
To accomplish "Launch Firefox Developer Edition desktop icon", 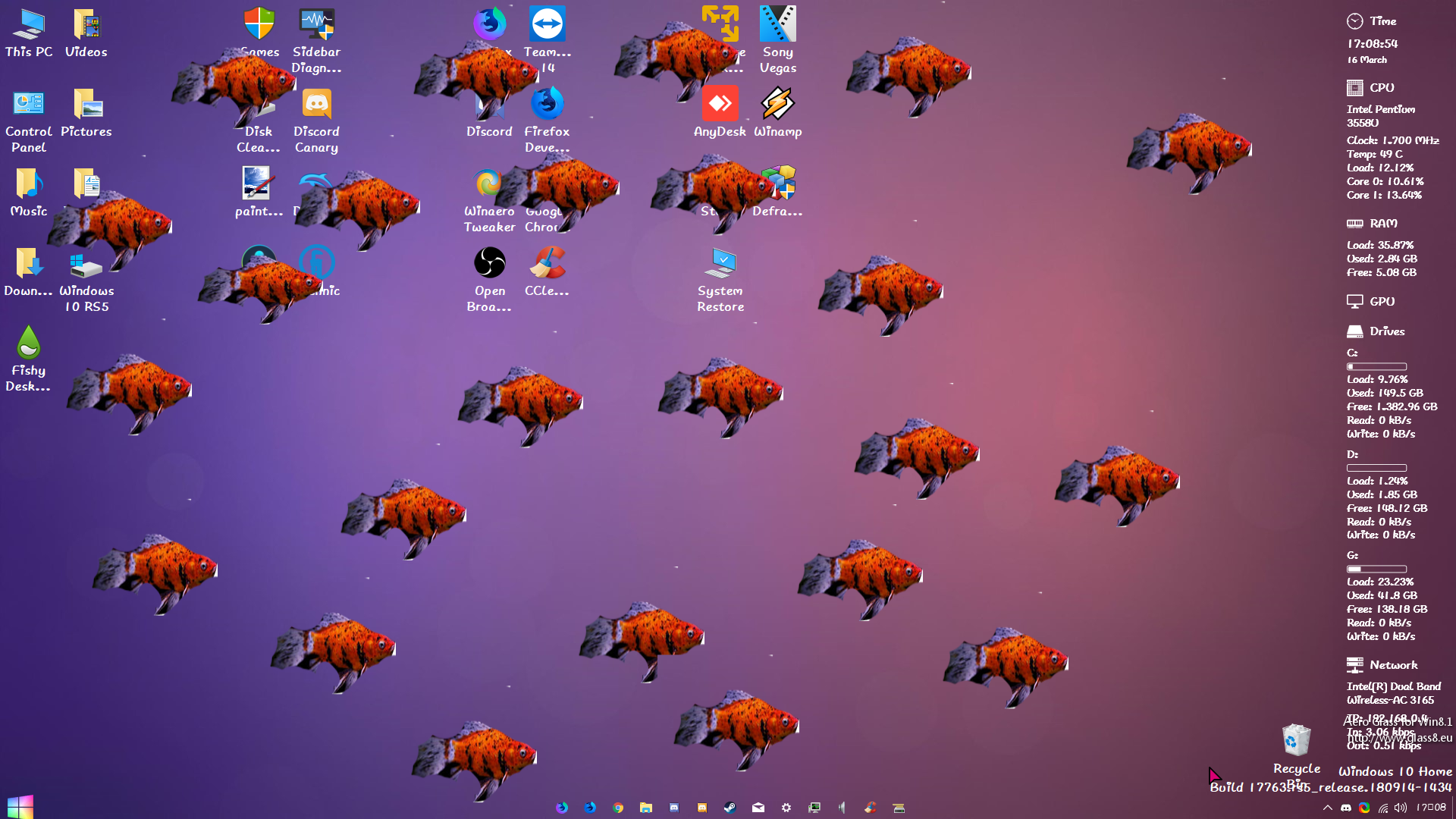I will pyautogui.click(x=548, y=121).
